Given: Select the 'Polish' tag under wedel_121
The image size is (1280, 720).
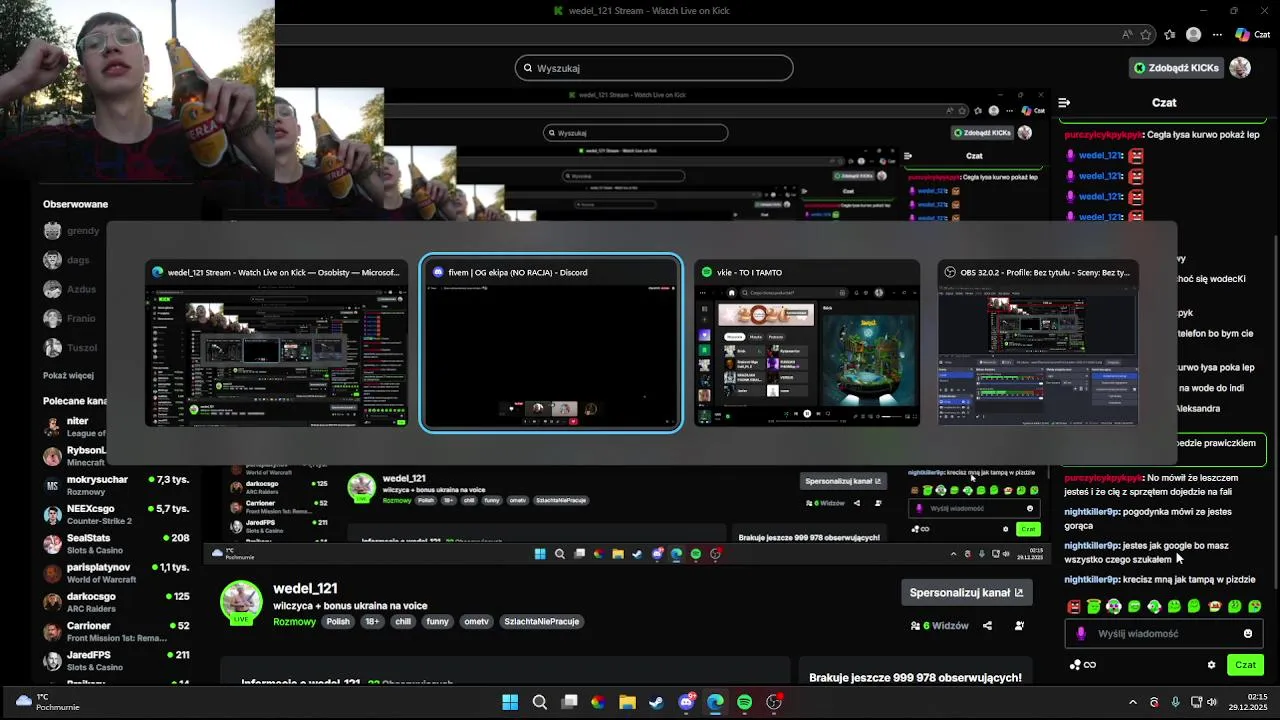Looking at the screenshot, I should 338,621.
